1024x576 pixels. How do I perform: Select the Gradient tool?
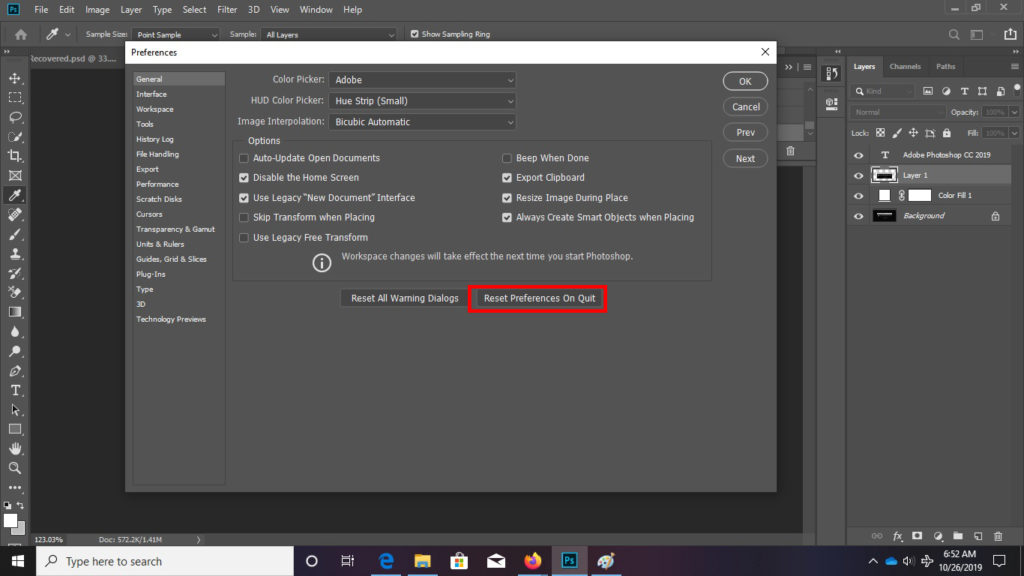pyautogui.click(x=15, y=312)
